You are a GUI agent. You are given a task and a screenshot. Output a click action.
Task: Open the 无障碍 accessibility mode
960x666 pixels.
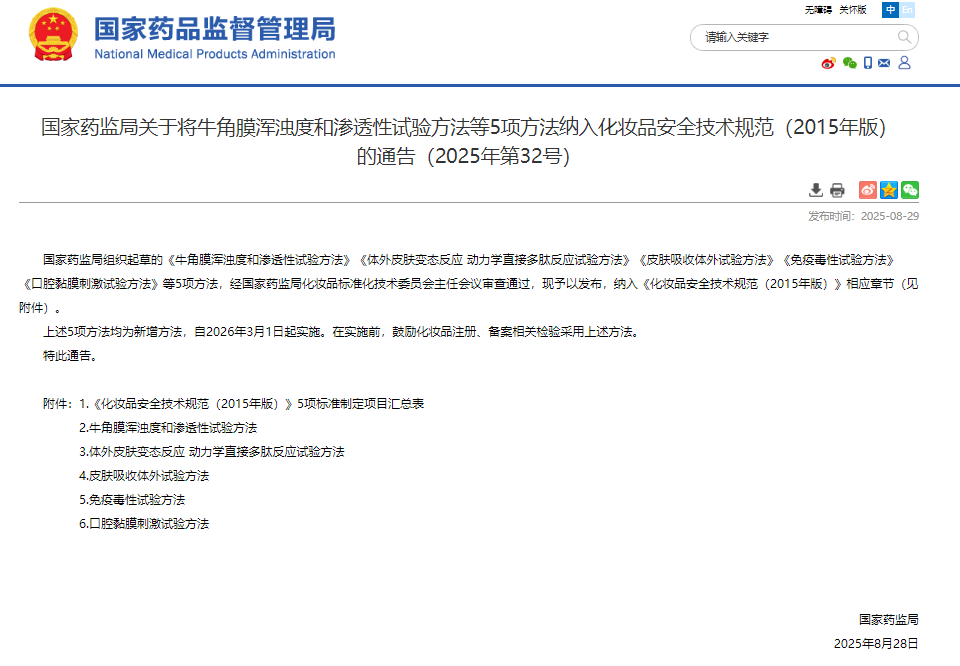click(818, 10)
